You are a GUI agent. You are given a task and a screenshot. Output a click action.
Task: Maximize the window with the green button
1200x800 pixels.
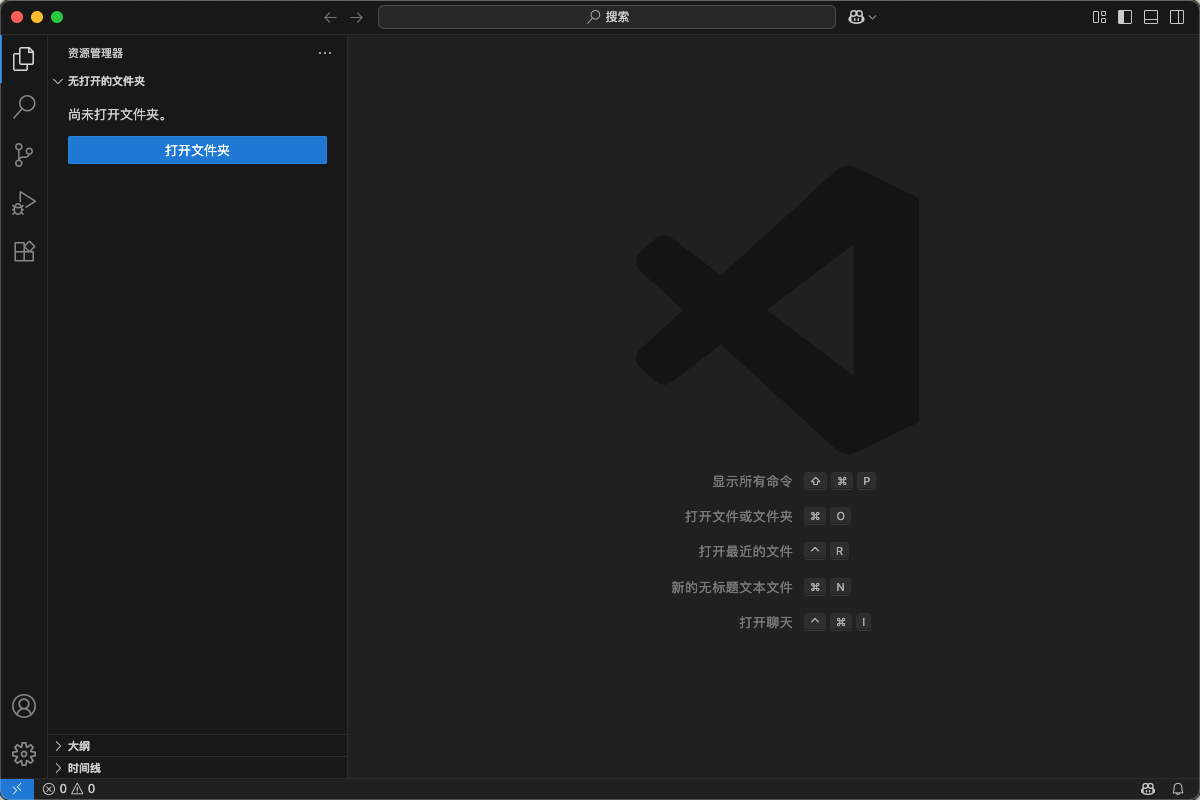point(57,17)
